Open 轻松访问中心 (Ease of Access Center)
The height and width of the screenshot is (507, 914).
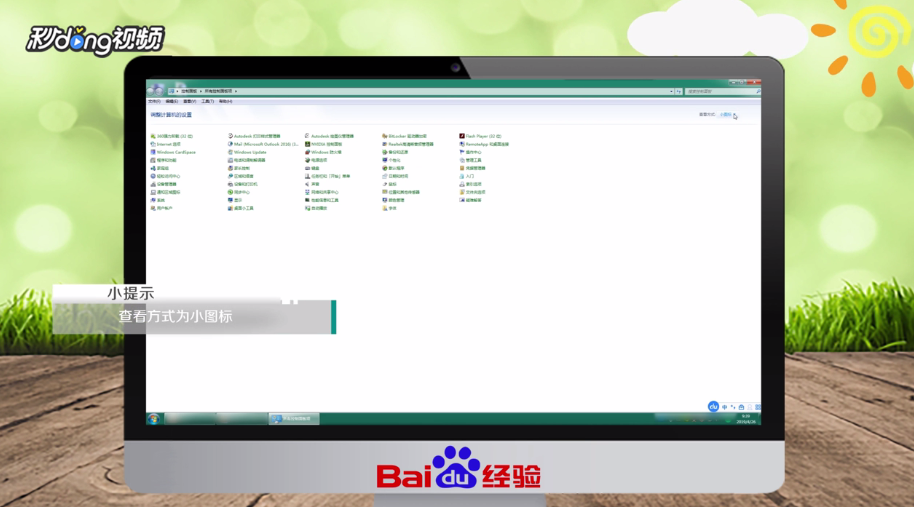tap(166, 176)
